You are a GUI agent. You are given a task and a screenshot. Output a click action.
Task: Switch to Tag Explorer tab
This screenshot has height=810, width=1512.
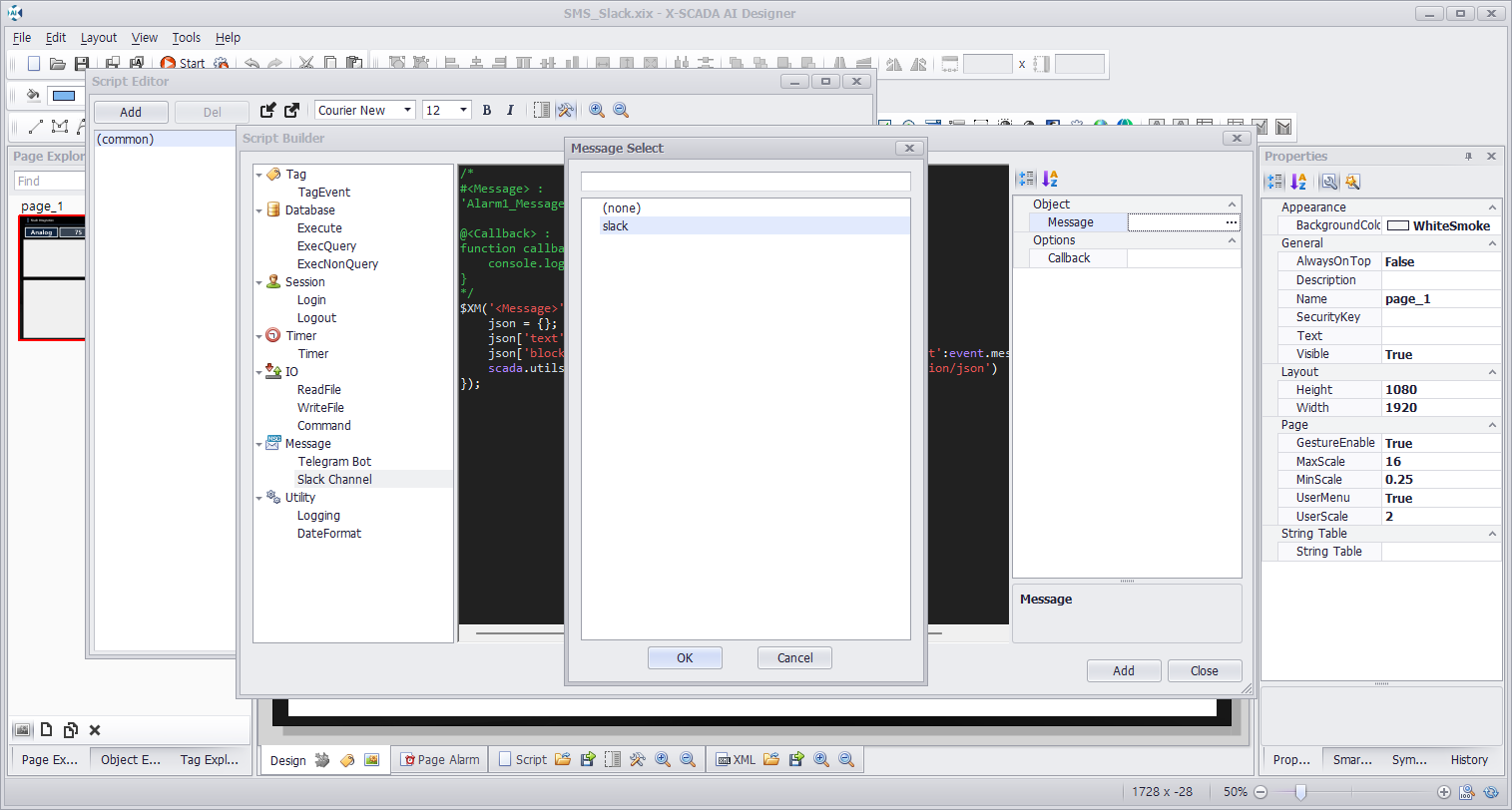coord(209,759)
